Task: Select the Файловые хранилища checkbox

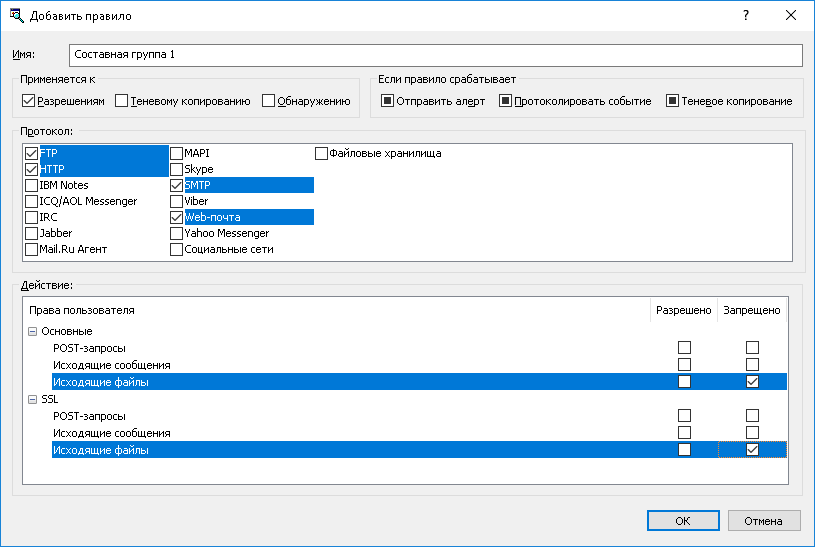Action: coord(322,154)
